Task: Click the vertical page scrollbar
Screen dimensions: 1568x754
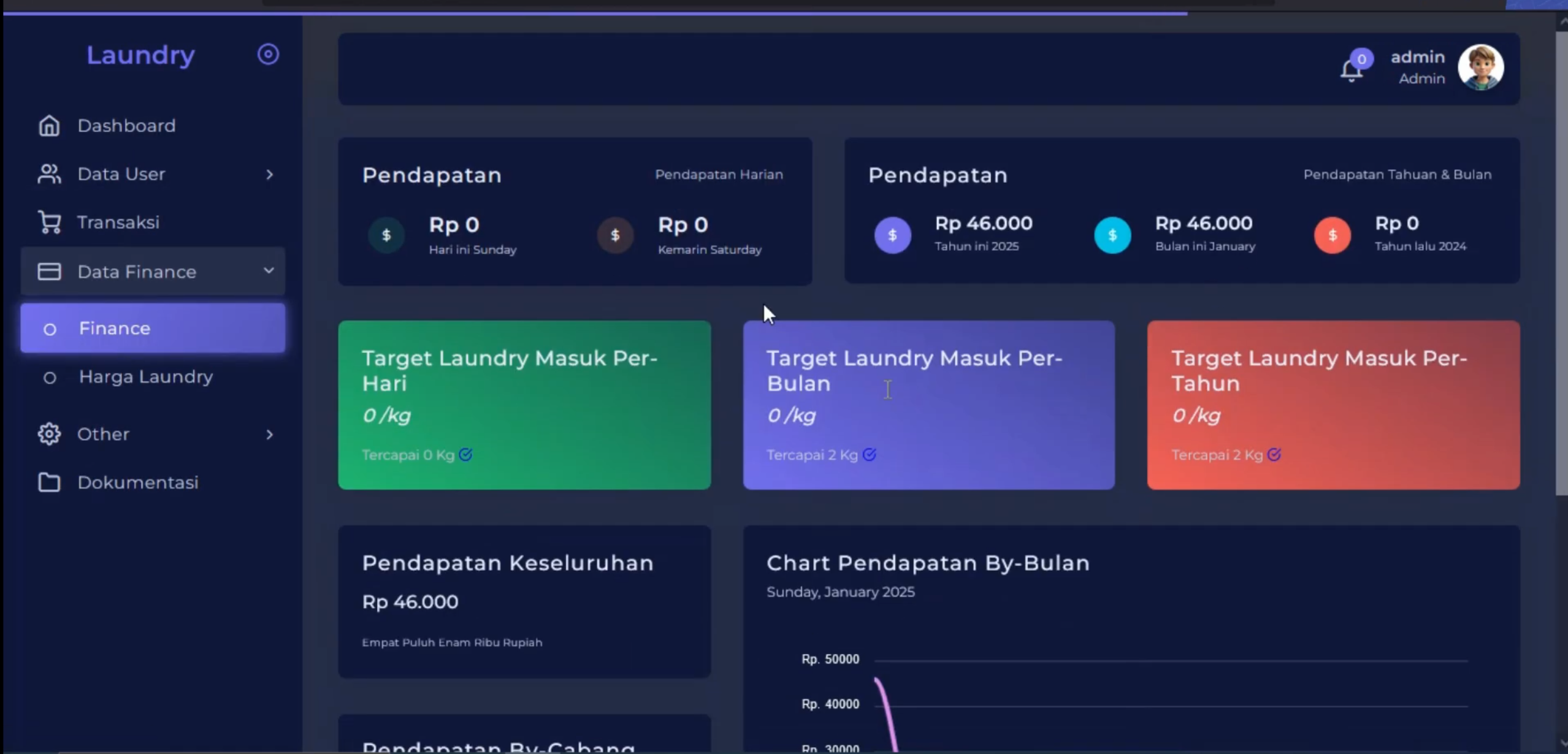Action: point(1561,264)
